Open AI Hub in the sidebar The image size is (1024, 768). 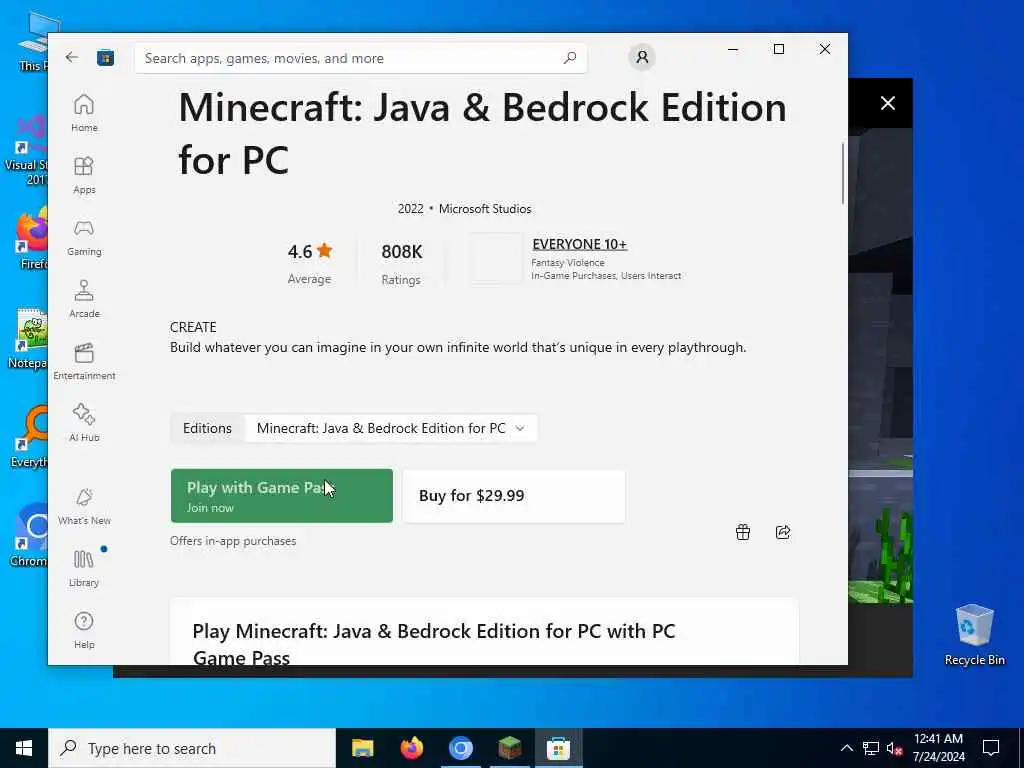(x=84, y=423)
